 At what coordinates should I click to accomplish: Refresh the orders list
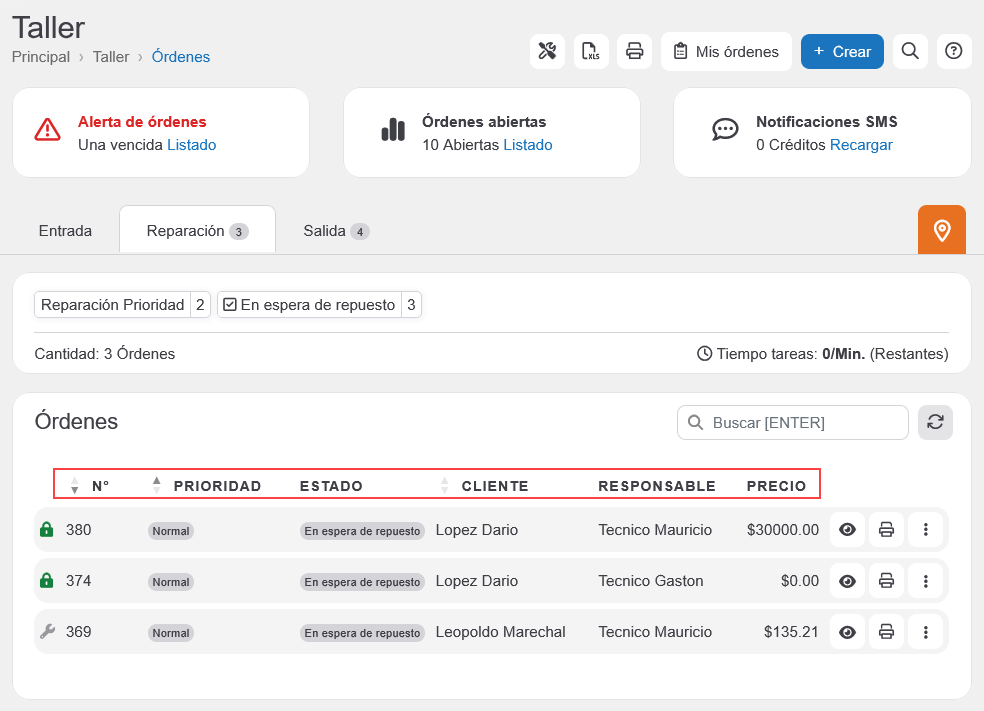point(935,422)
